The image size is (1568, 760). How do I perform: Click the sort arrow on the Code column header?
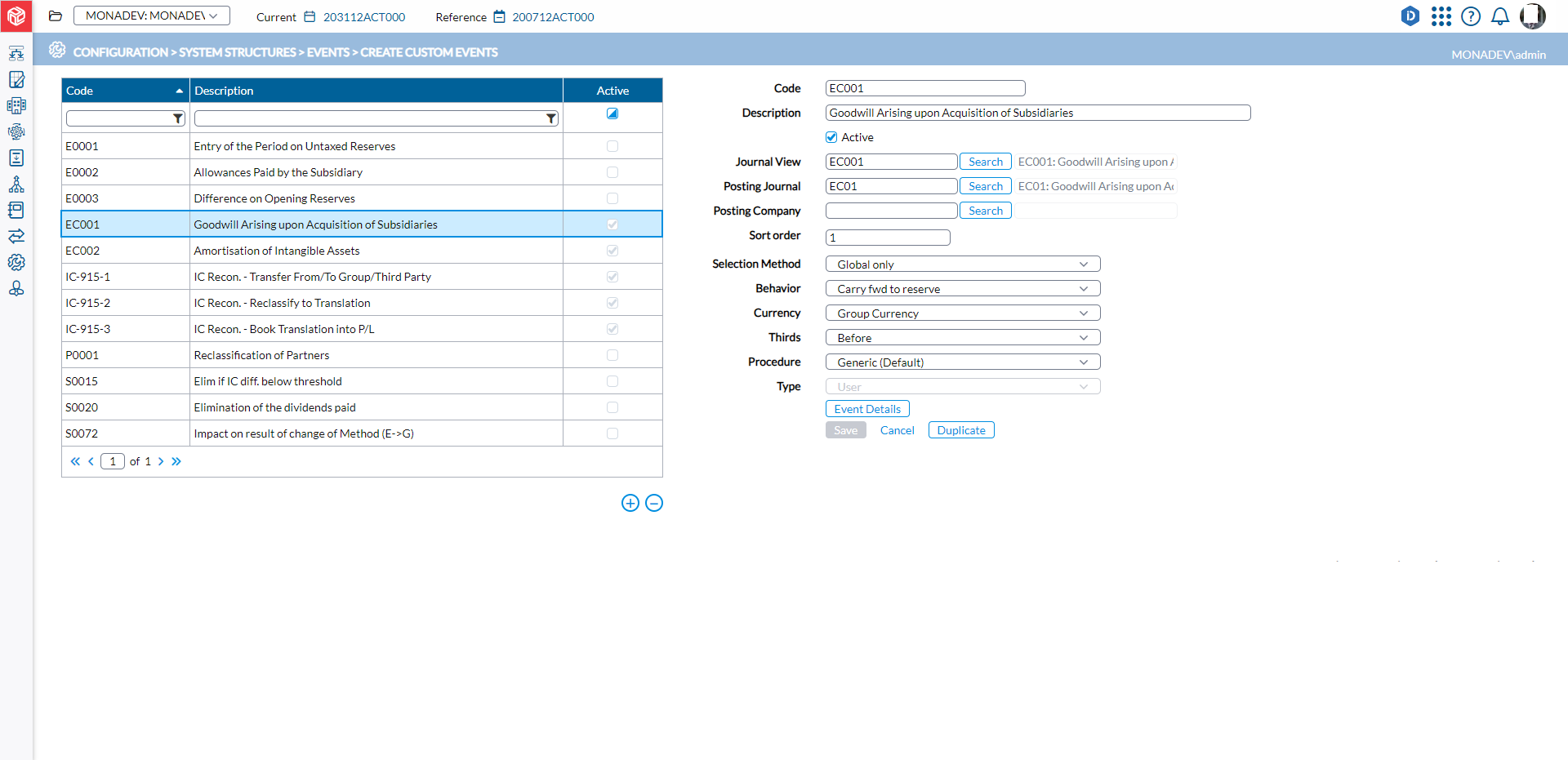pyautogui.click(x=179, y=90)
